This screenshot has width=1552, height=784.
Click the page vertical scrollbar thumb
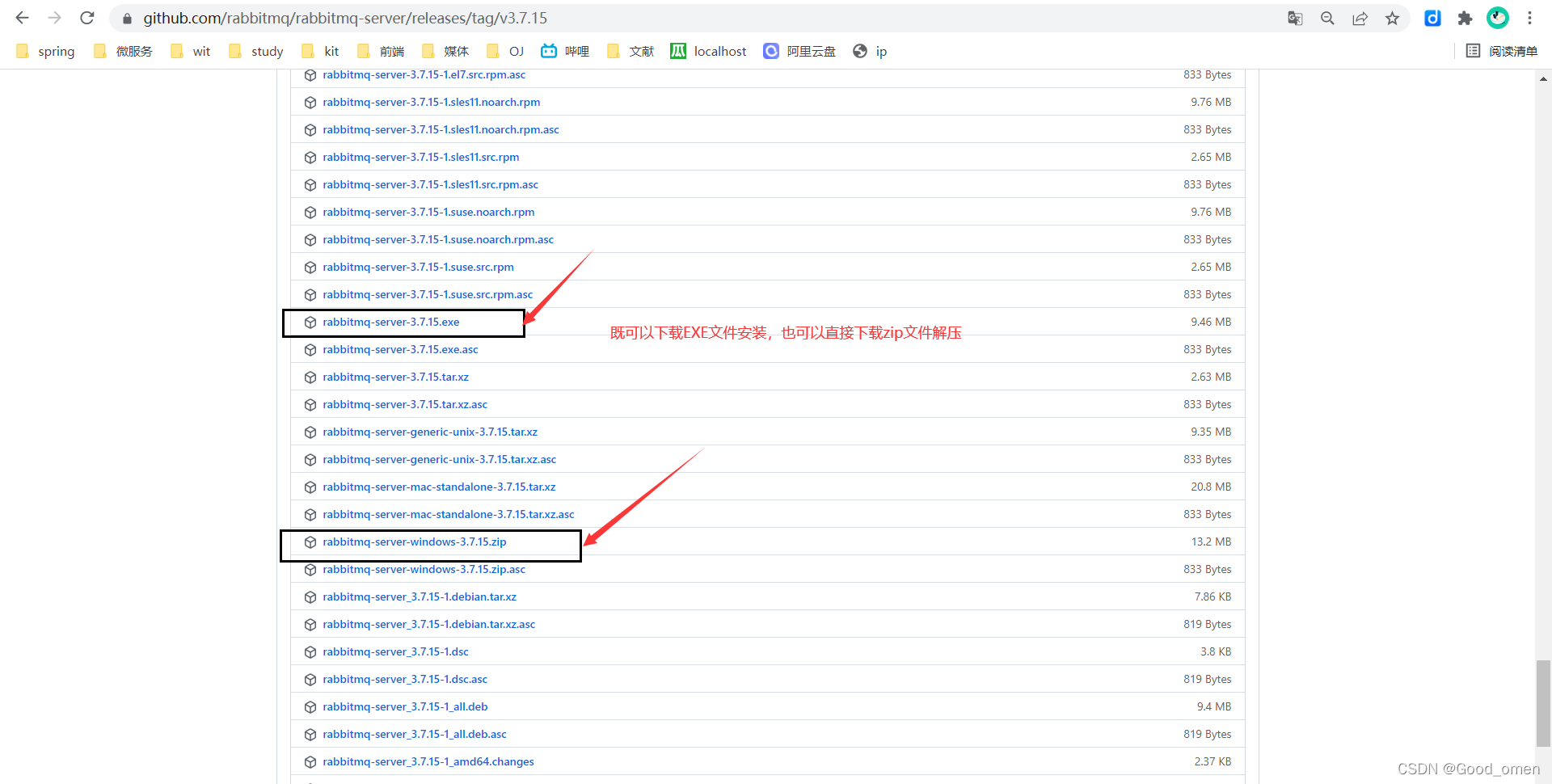coord(1543,703)
